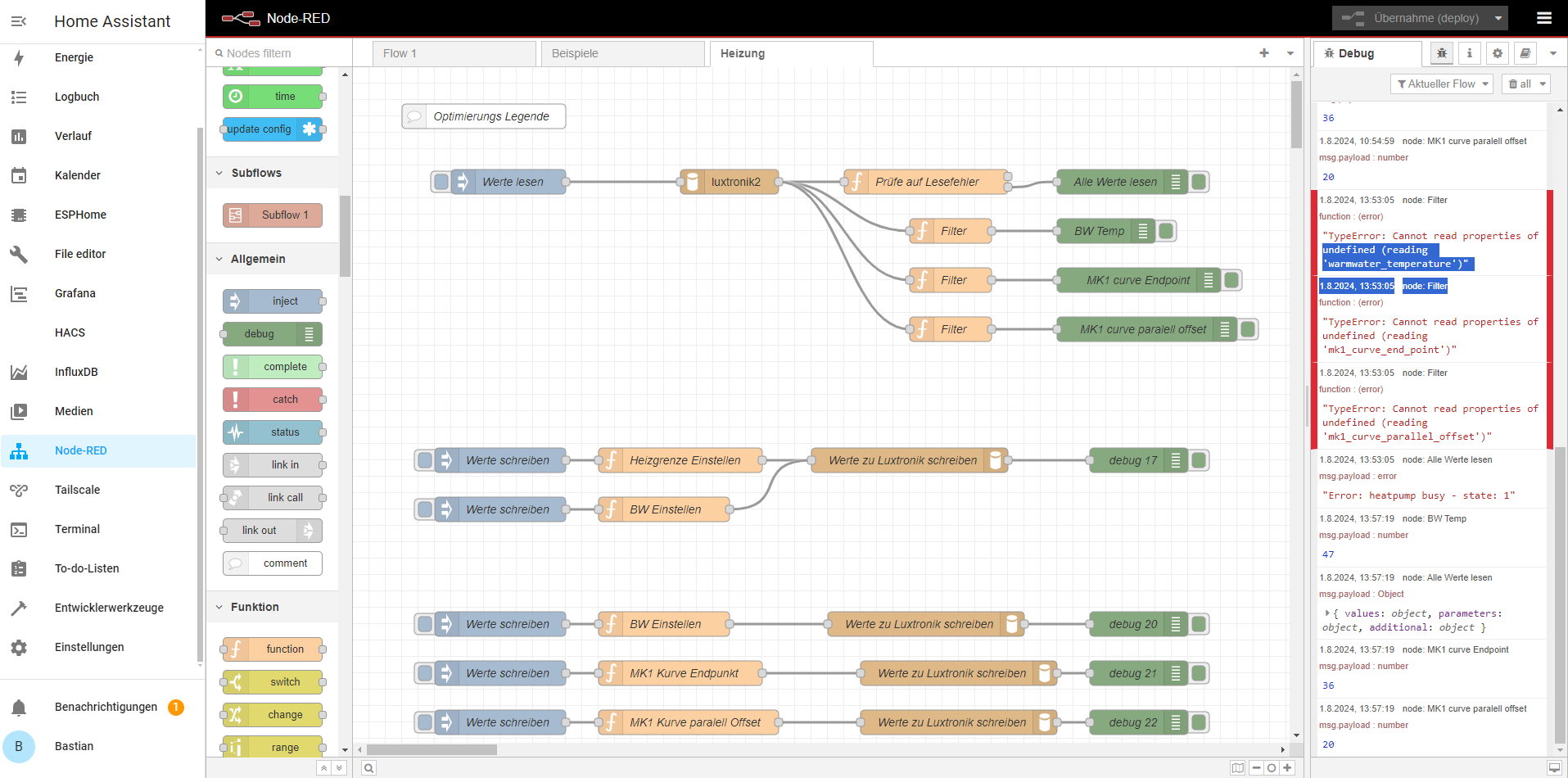Click the 'Nodes filtern' search field
Viewport: 1568px width, 778px height.
pyautogui.click(x=278, y=53)
